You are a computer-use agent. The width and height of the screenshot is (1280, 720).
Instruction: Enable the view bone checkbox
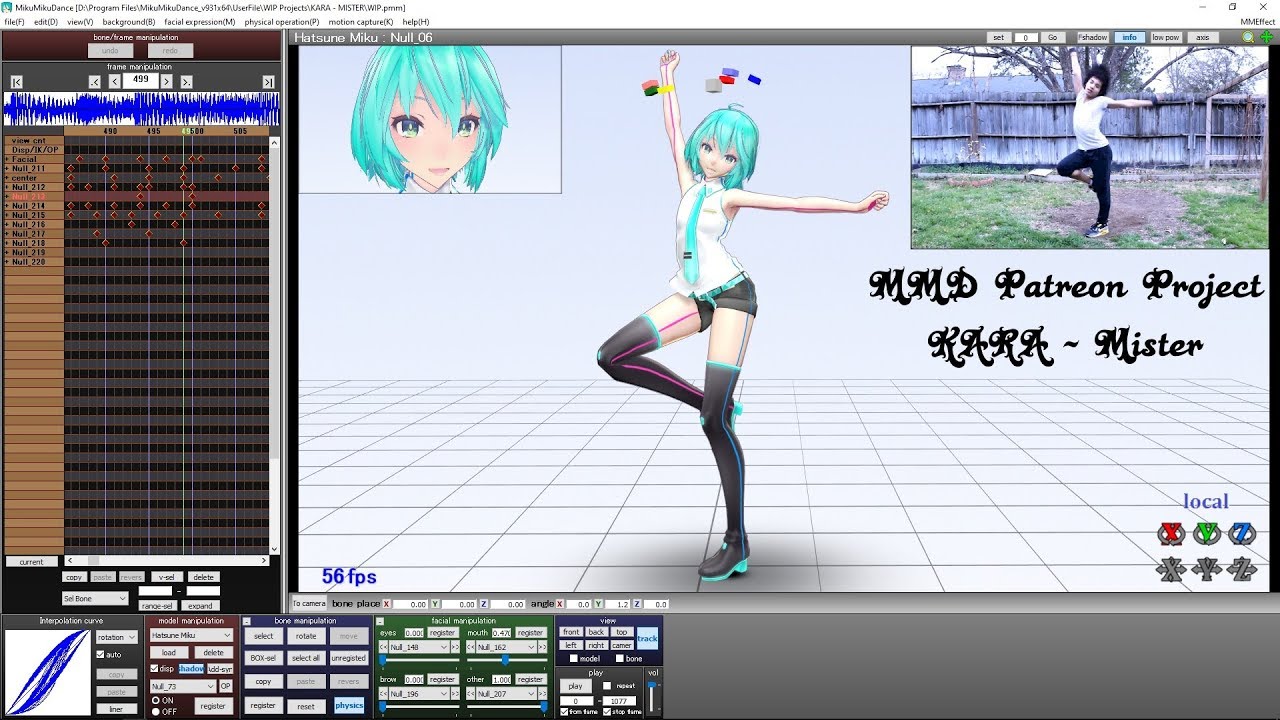pos(619,659)
